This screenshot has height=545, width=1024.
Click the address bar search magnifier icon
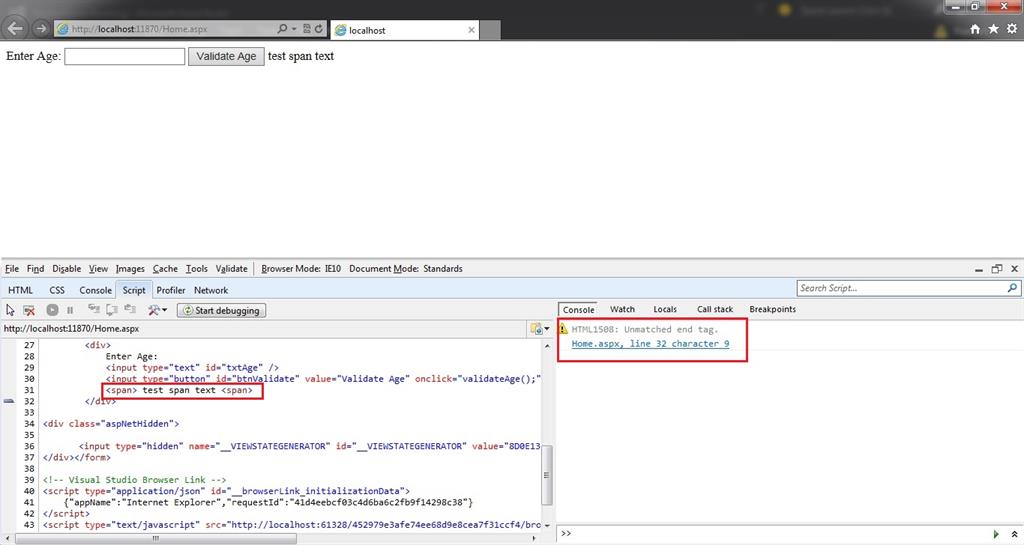click(x=282, y=29)
